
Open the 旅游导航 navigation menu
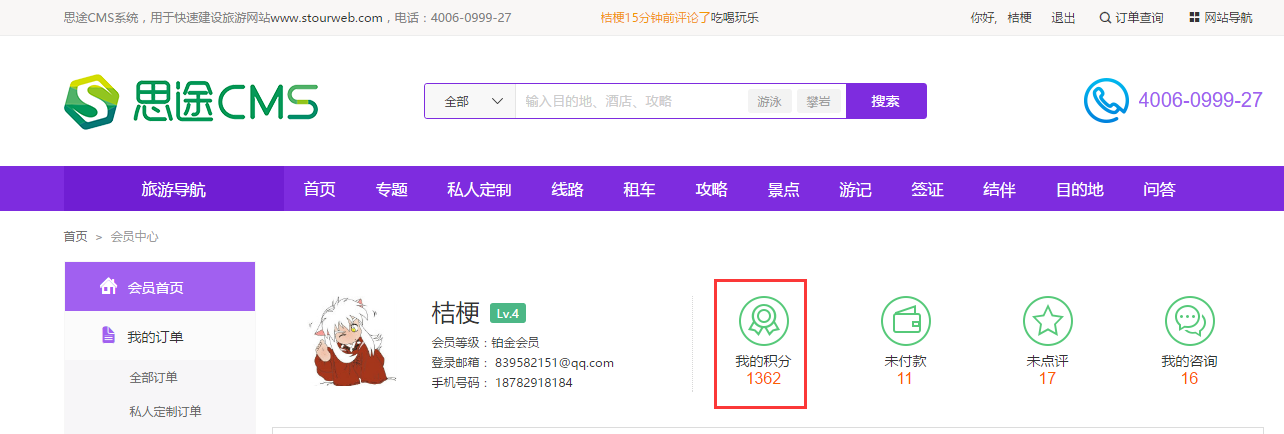[174, 189]
